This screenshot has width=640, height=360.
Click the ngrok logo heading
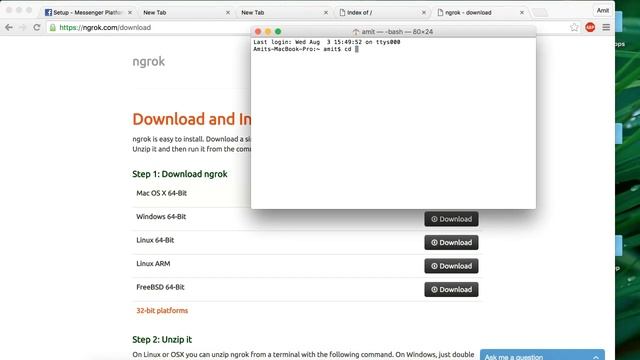click(149, 61)
